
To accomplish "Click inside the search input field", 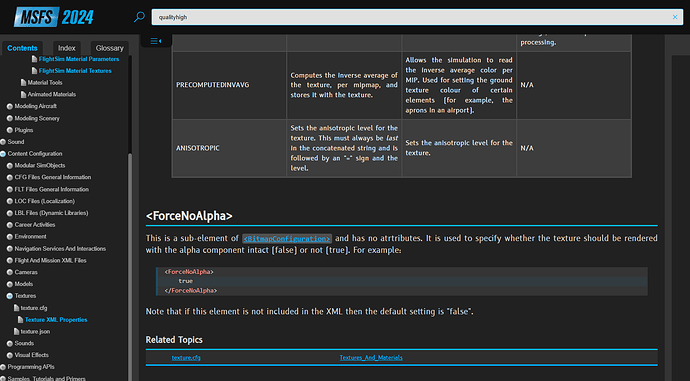I will tap(409, 17).
